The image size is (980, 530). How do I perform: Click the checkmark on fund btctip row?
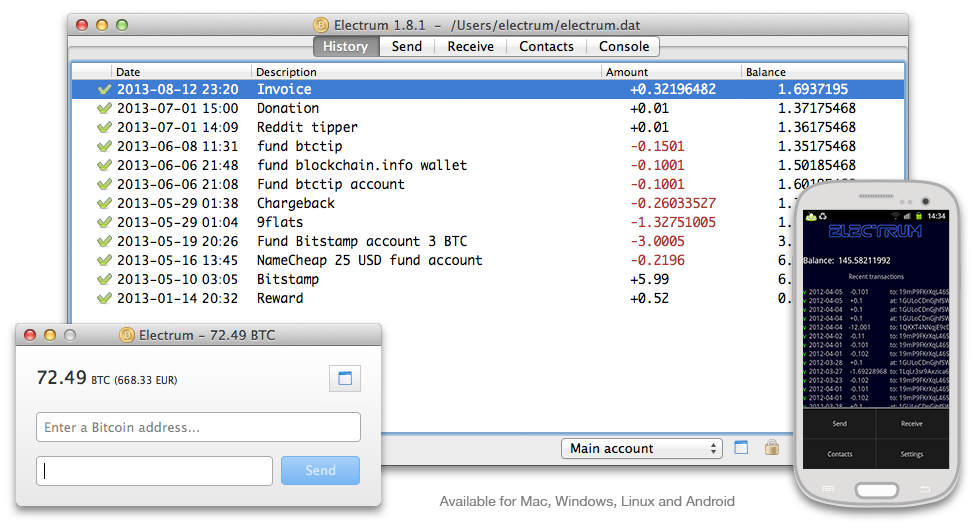coord(104,146)
